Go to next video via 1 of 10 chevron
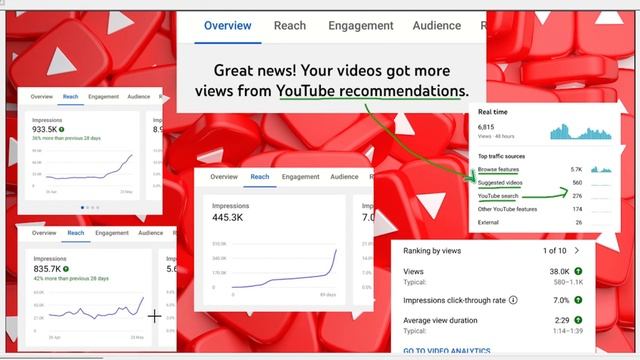The image size is (640, 360). click(x=577, y=251)
